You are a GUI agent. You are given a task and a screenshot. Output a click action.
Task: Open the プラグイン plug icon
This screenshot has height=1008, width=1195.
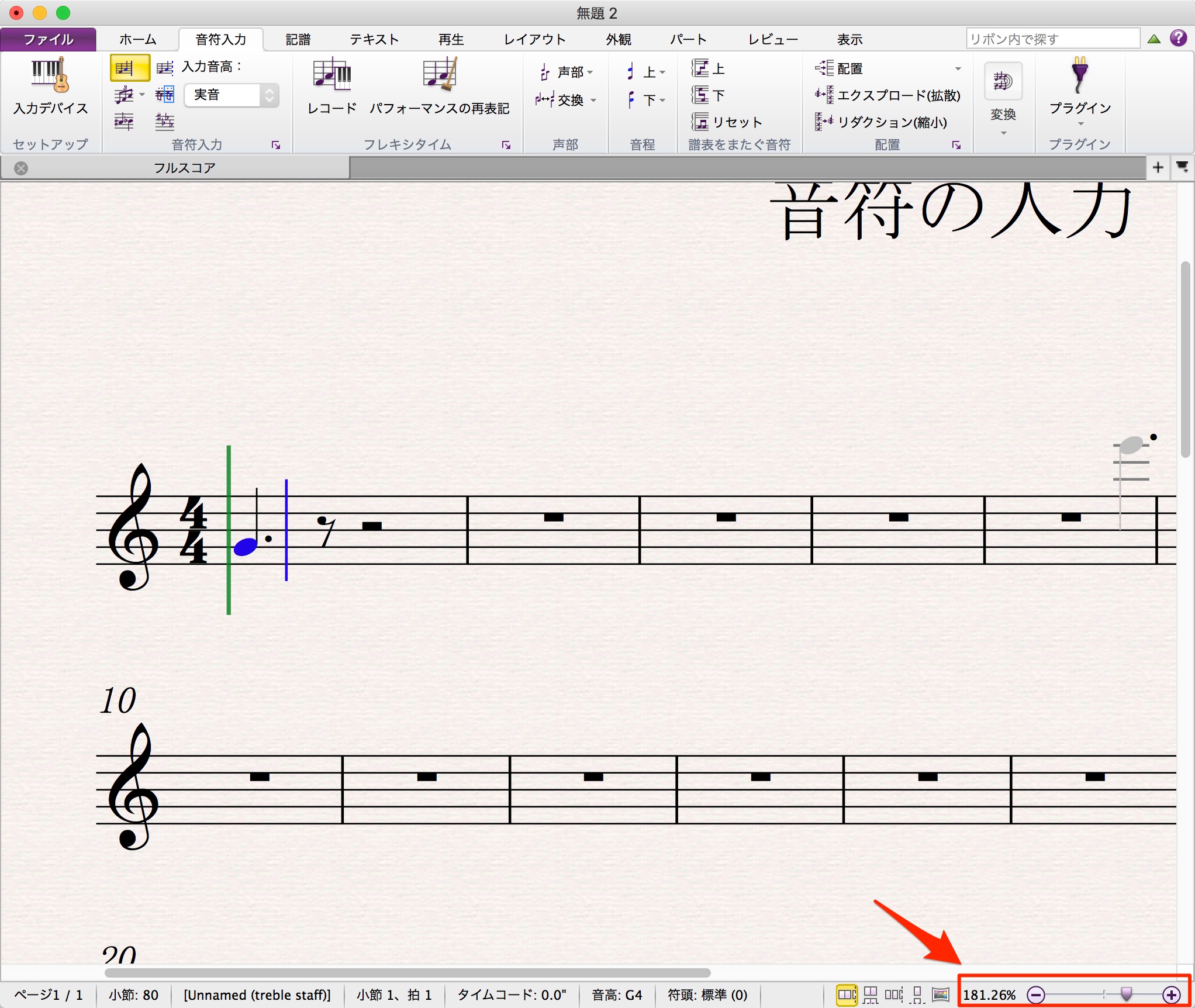(1079, 75)
